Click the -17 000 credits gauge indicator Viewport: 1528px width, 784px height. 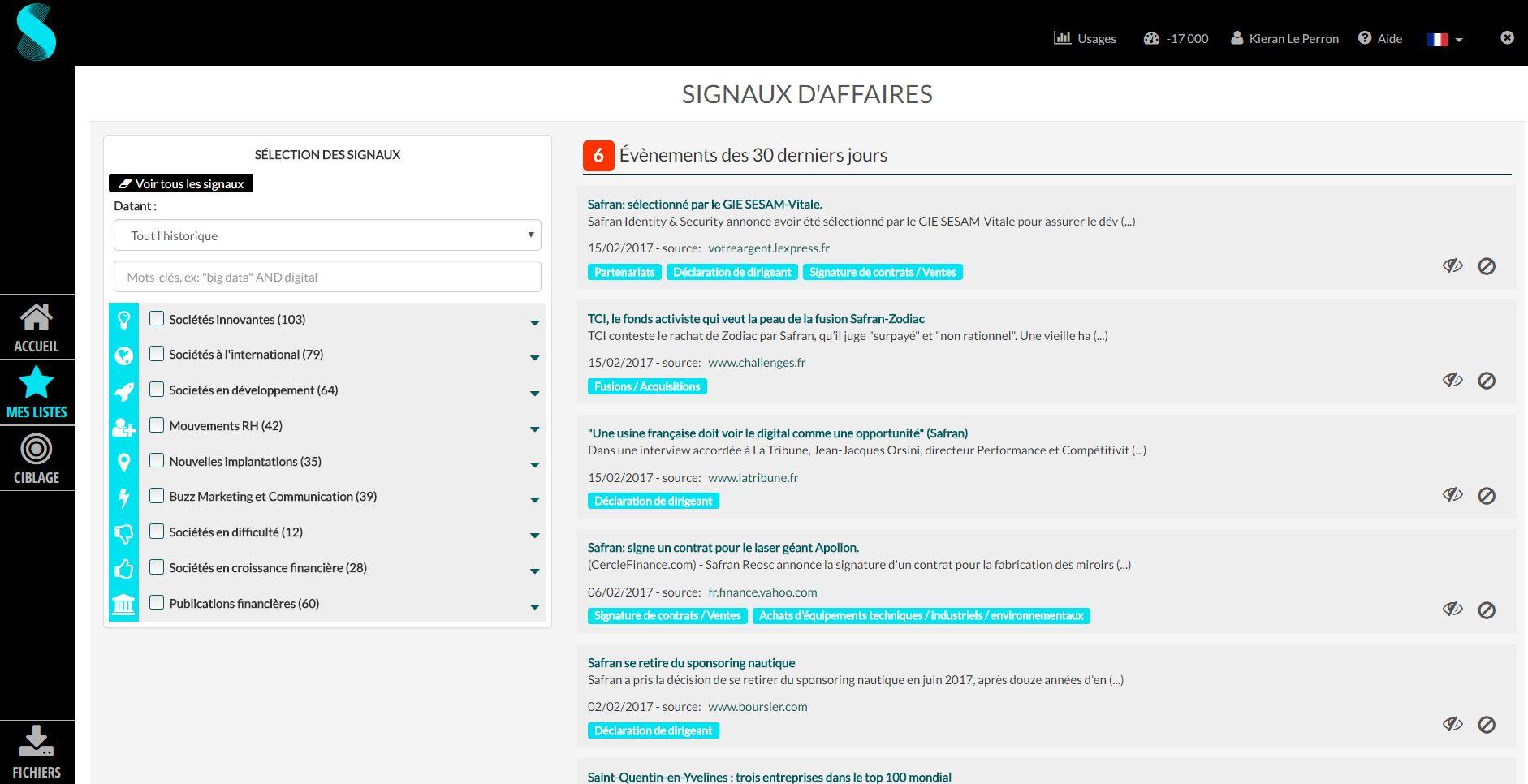pos(1175,38)
